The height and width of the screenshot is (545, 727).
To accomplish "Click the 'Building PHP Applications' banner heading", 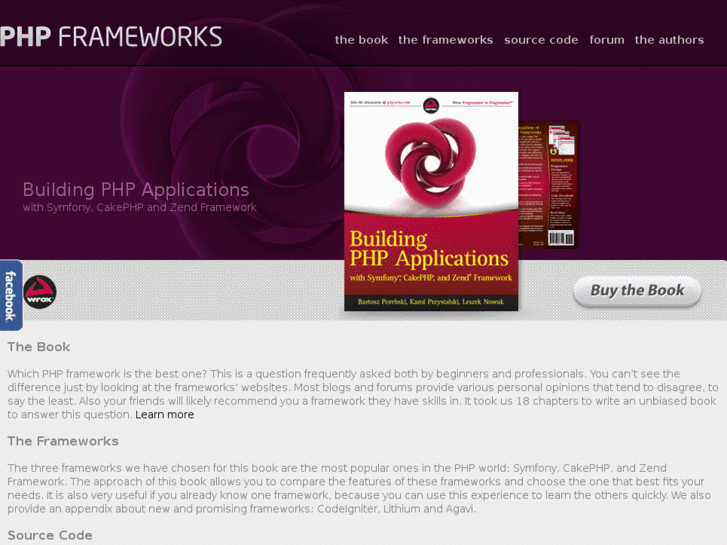I will point(136,190).
